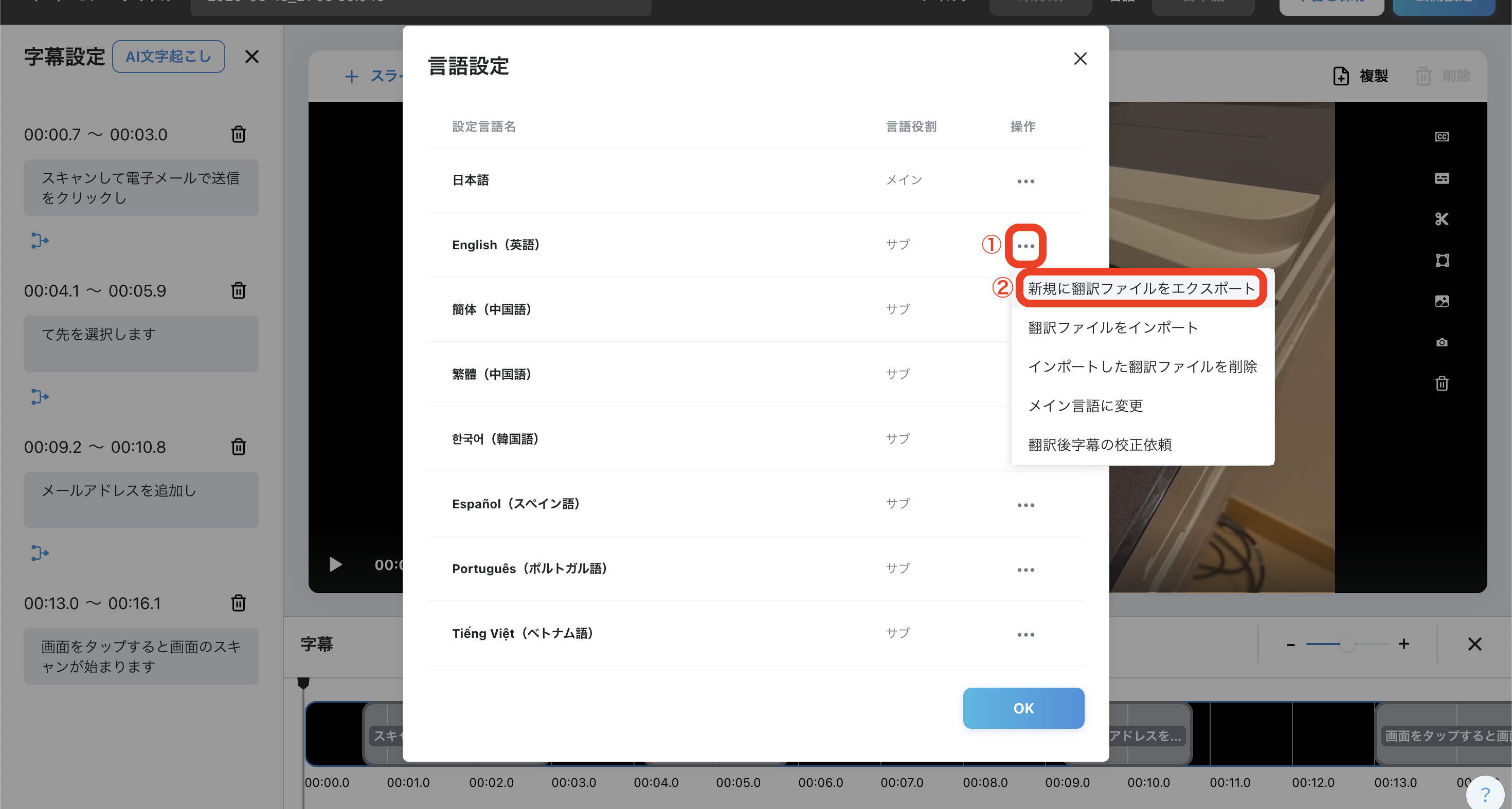Open the image insert tool icon
The height and width of the screenshot is (809, 1512).
(x=1442, y=302)
